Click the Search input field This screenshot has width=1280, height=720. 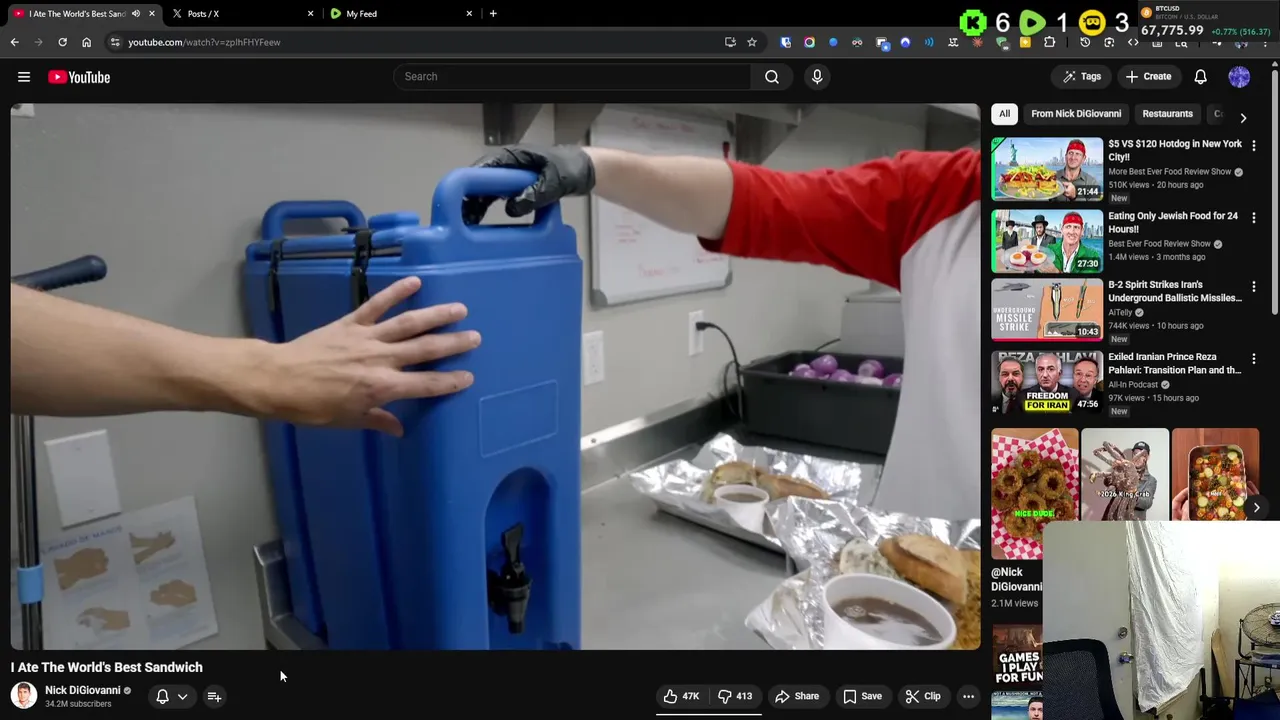572,77
